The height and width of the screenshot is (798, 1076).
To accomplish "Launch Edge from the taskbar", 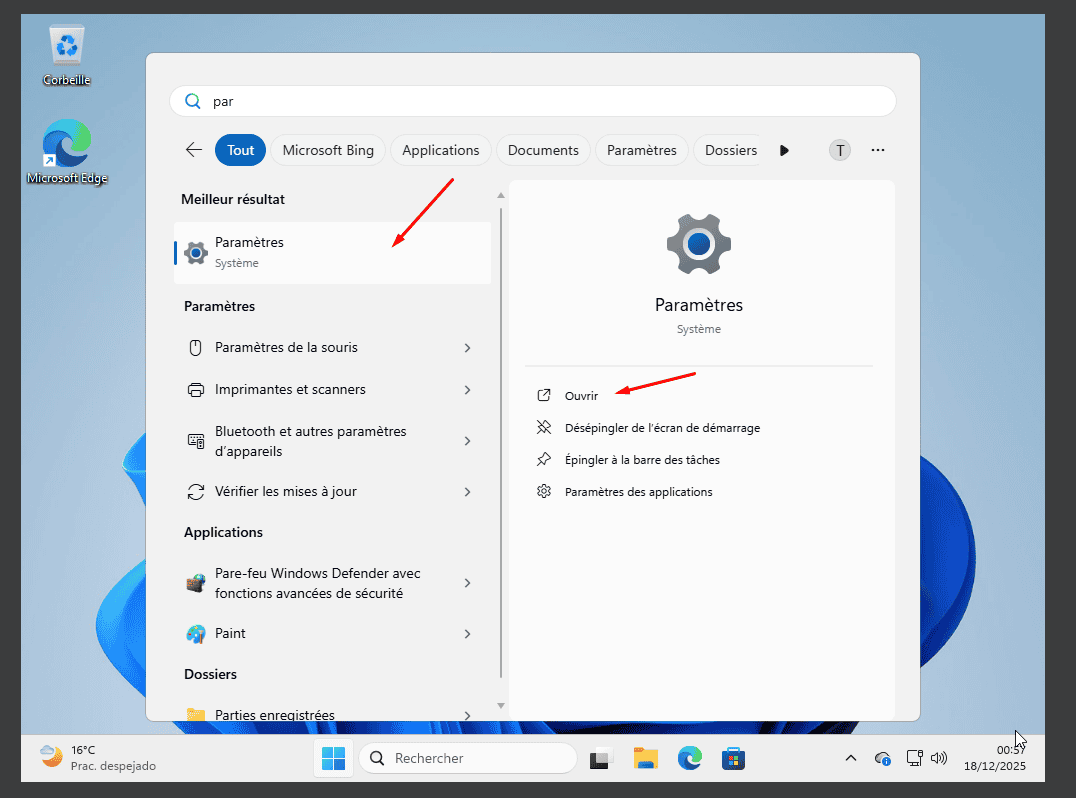I will 690,758.
